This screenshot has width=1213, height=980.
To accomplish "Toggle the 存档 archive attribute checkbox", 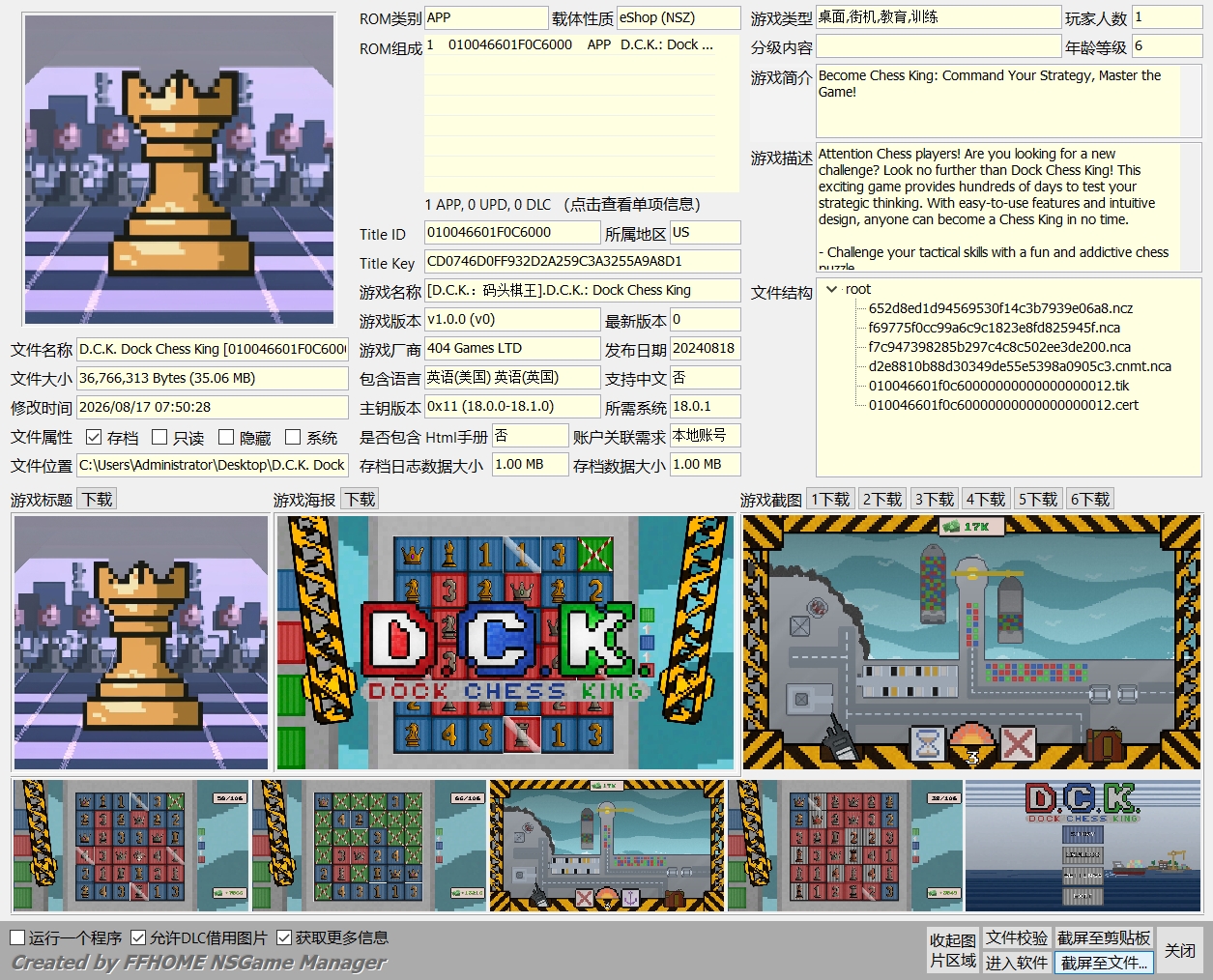I will pos(94,437).
